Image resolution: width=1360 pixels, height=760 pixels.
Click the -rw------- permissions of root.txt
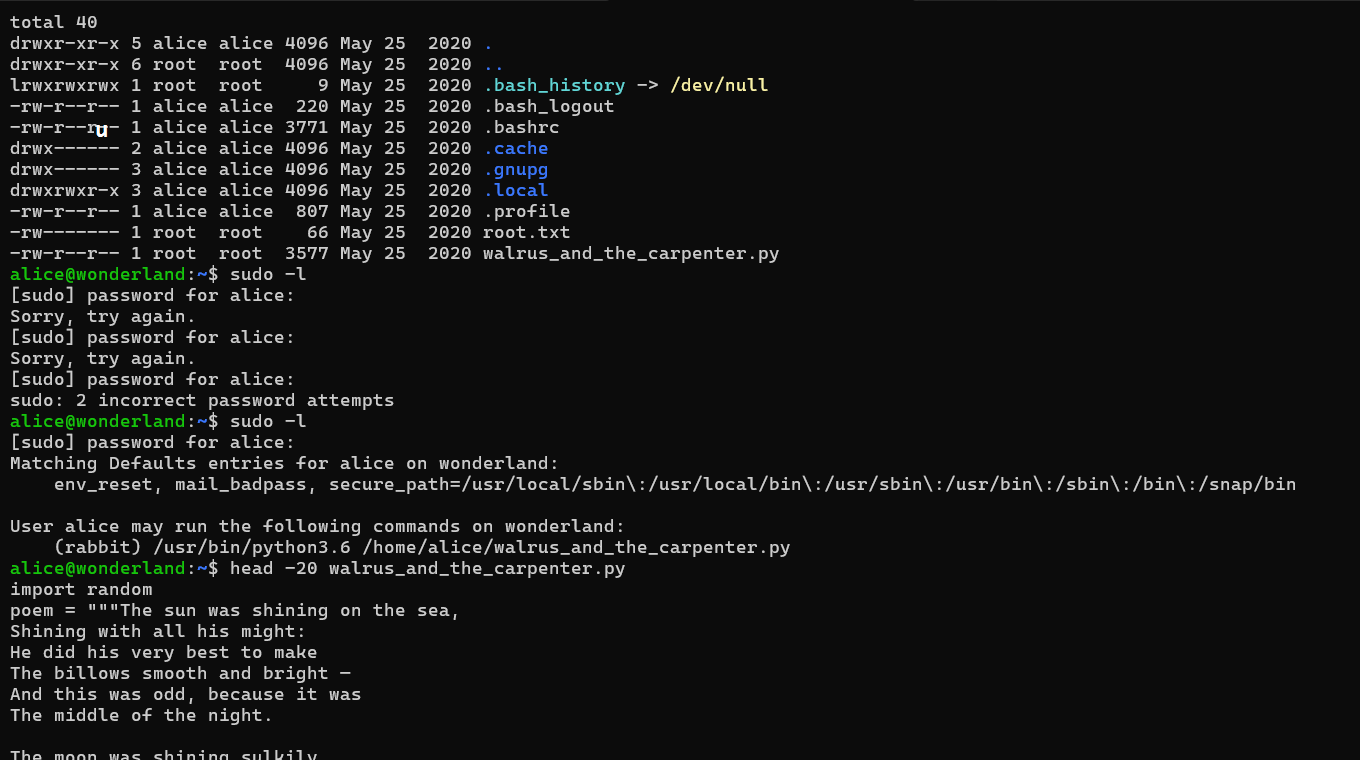tap(65, 232)
